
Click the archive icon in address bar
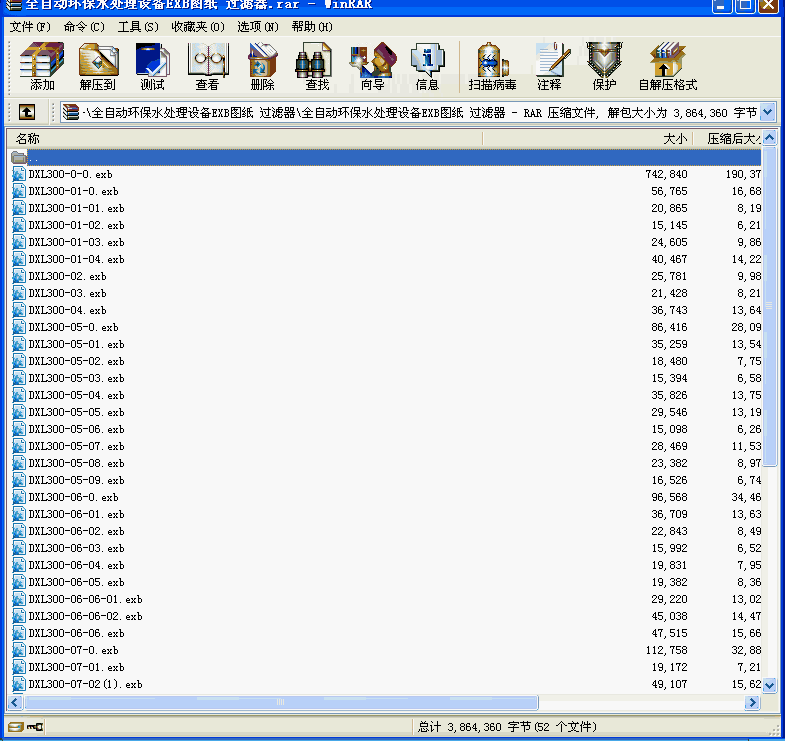71,112
